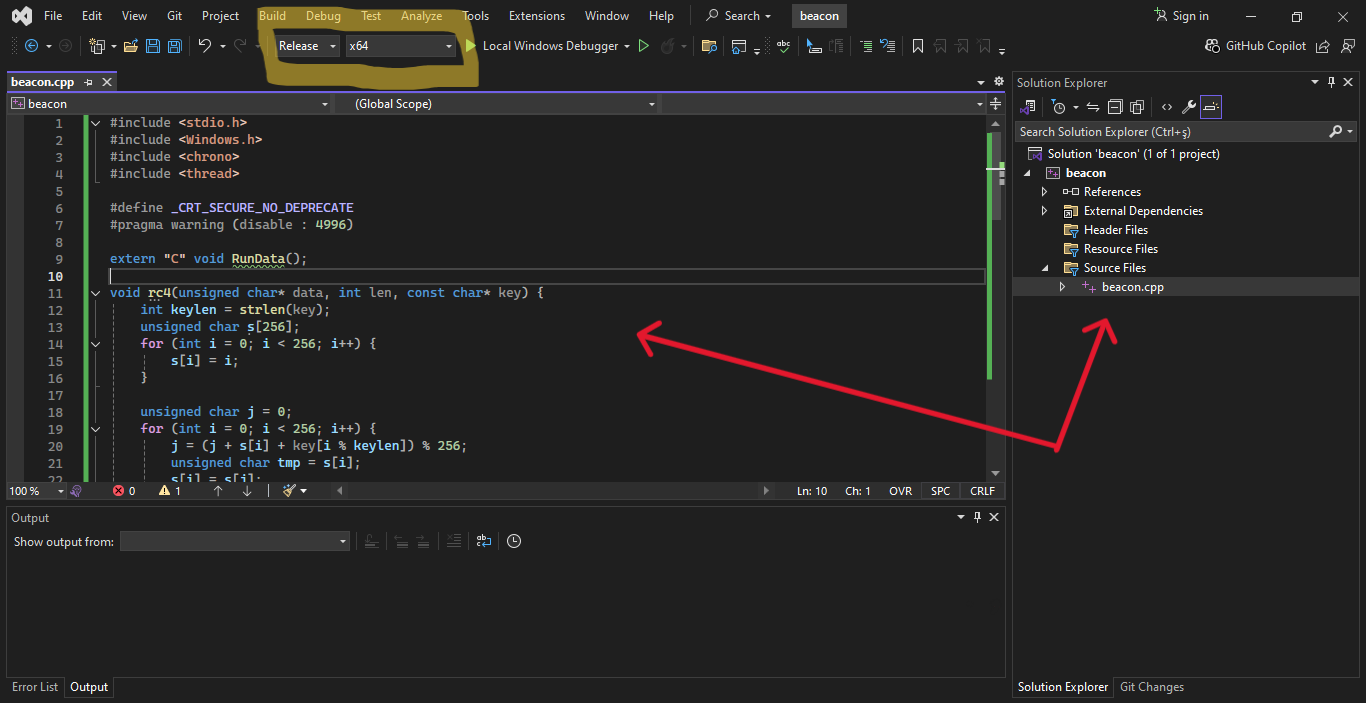The image size is (1366, 703).
Task: Click the Collapse All icon in Solution Explorer
Action: (1115, 107)
